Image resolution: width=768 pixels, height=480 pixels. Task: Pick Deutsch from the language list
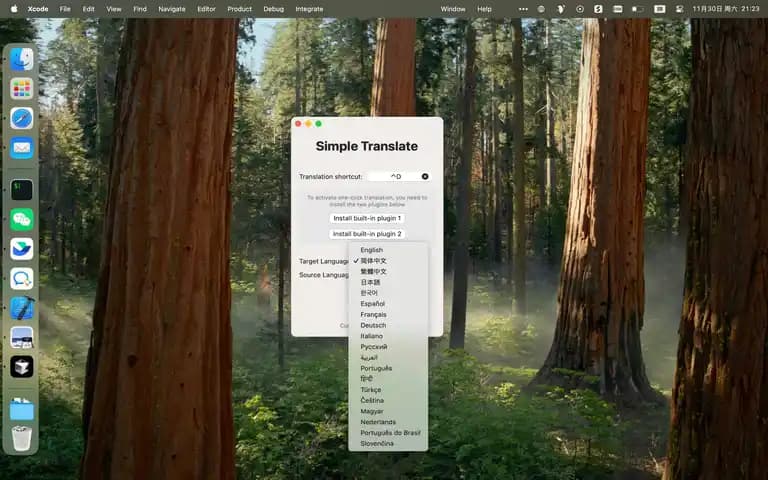click(x=388, y=325)
